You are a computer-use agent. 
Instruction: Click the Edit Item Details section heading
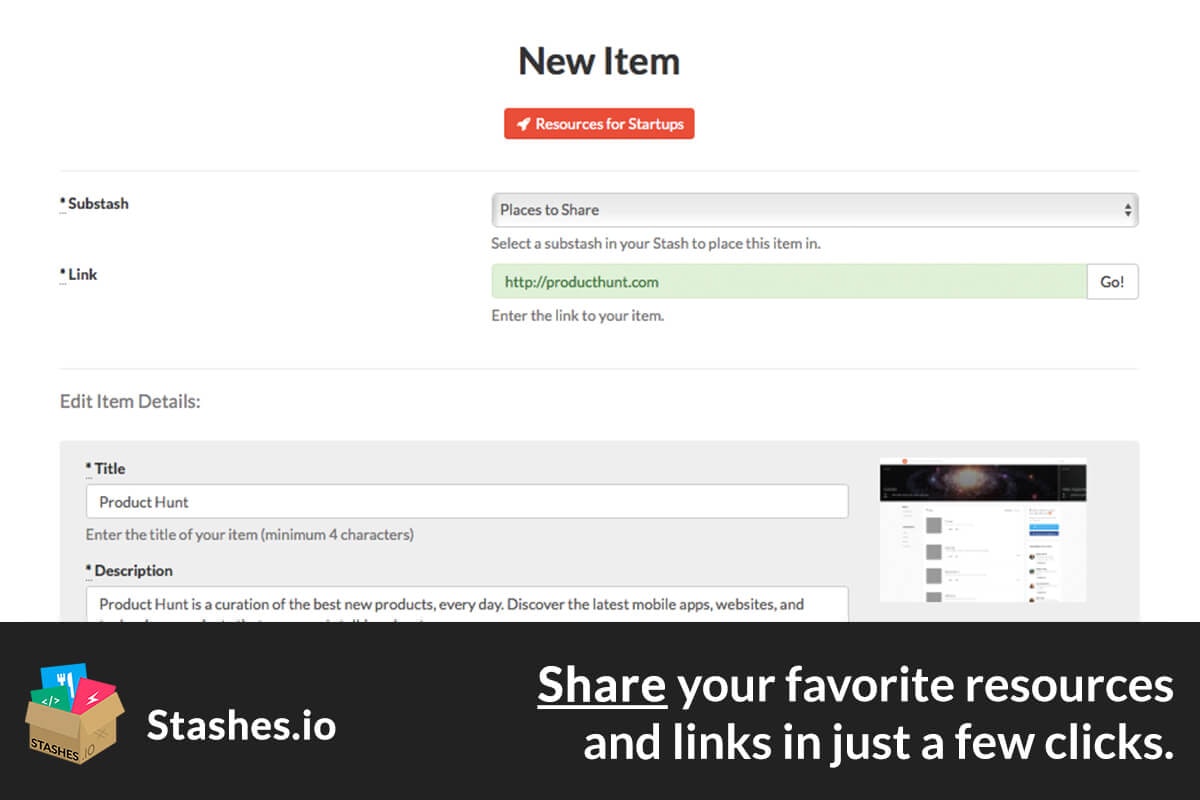(130, 402)
